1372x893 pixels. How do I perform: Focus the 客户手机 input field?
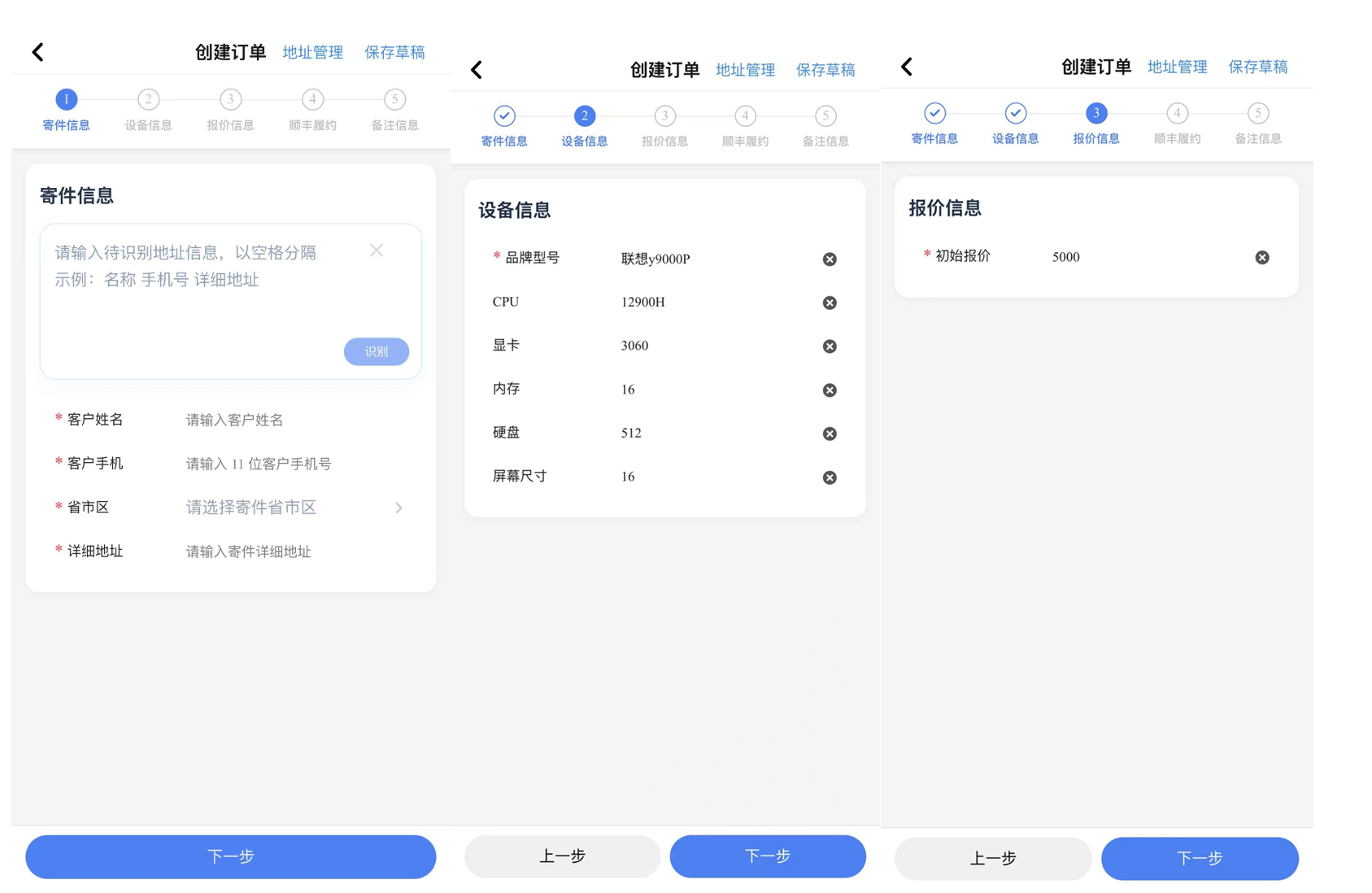(293, 464)
